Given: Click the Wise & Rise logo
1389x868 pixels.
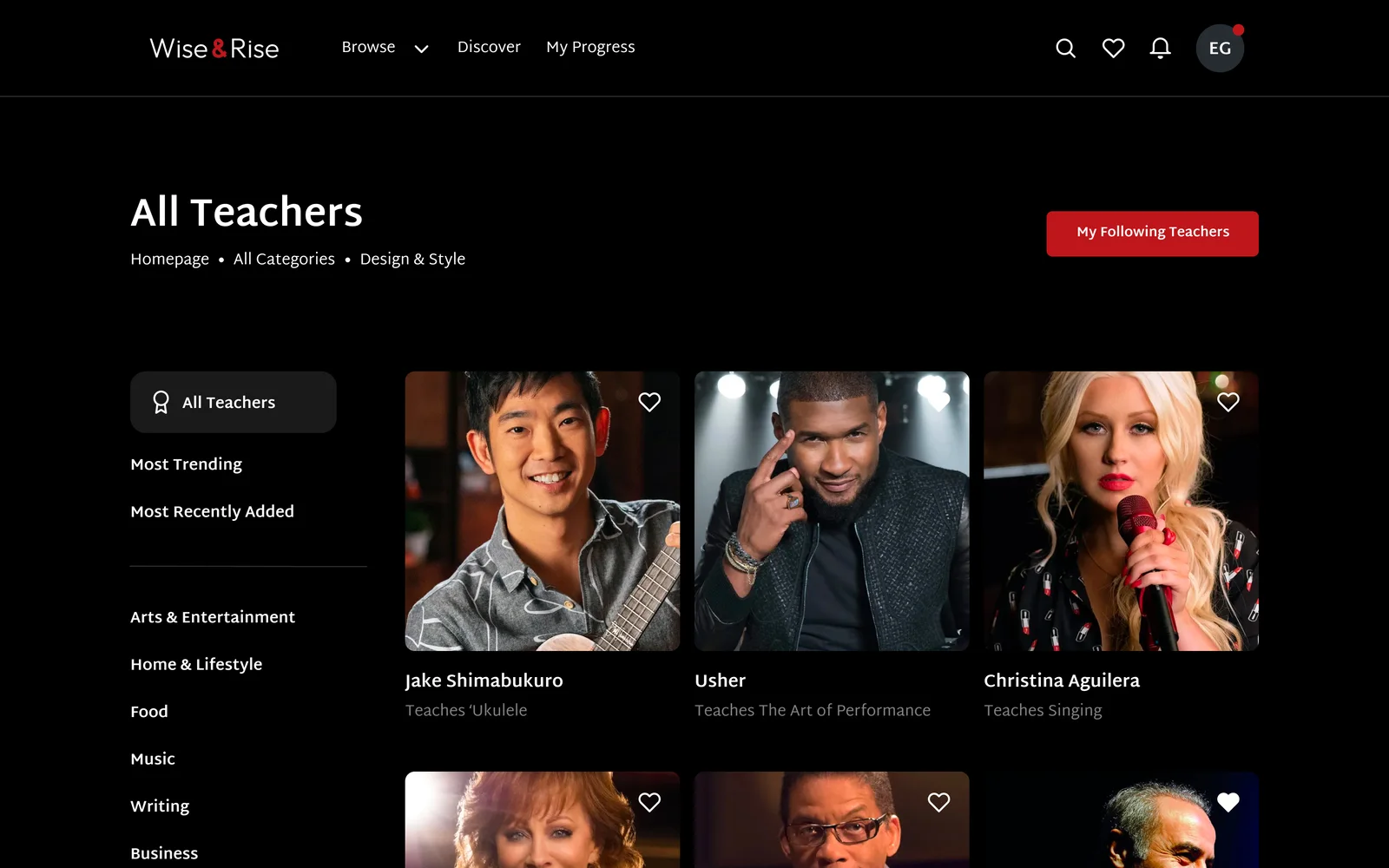Looking at the screenshot, I should pos(214,49).
